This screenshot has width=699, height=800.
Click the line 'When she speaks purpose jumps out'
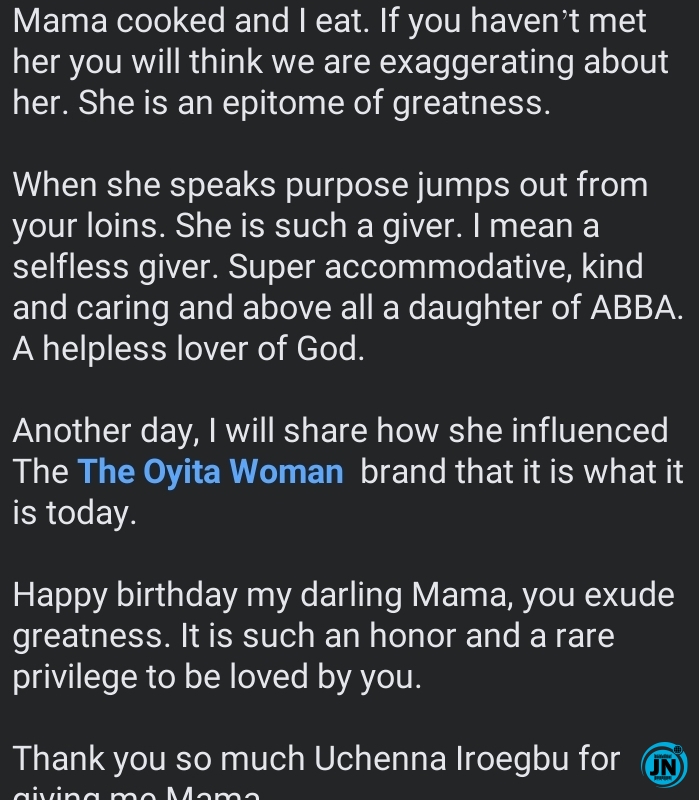[x=329, y=185]
